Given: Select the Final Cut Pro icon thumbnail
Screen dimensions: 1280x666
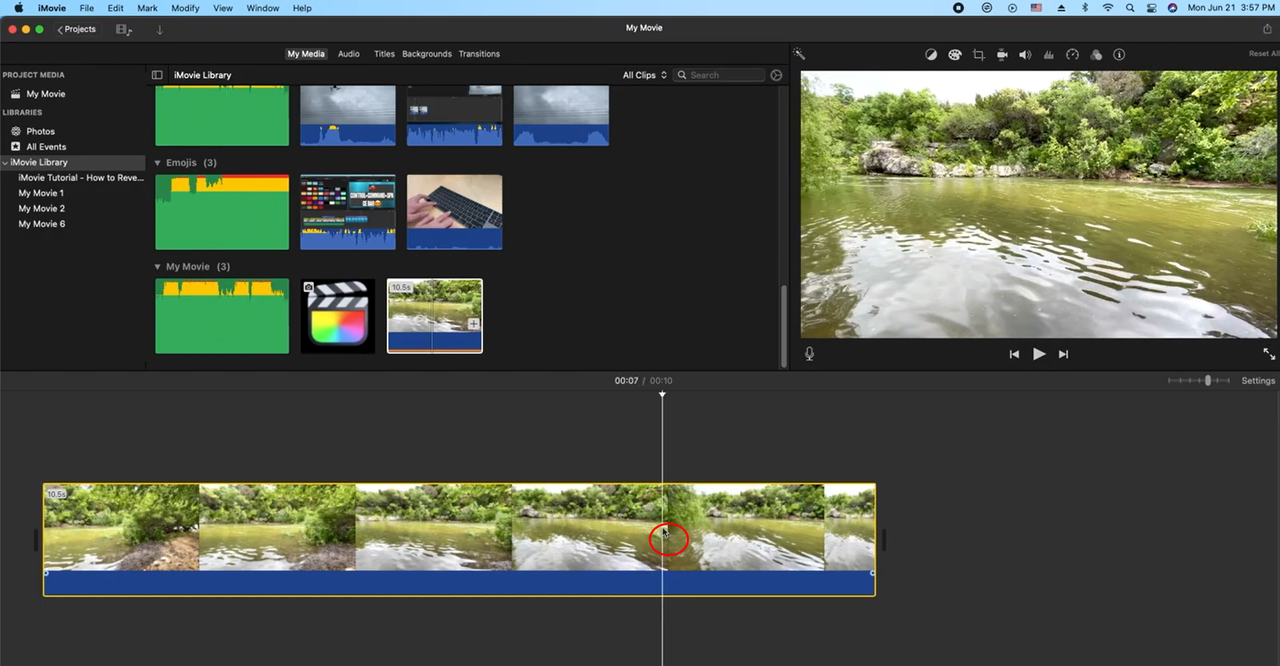Looking at the screenshot, I should pyautogui.click(x=338, y=316).
